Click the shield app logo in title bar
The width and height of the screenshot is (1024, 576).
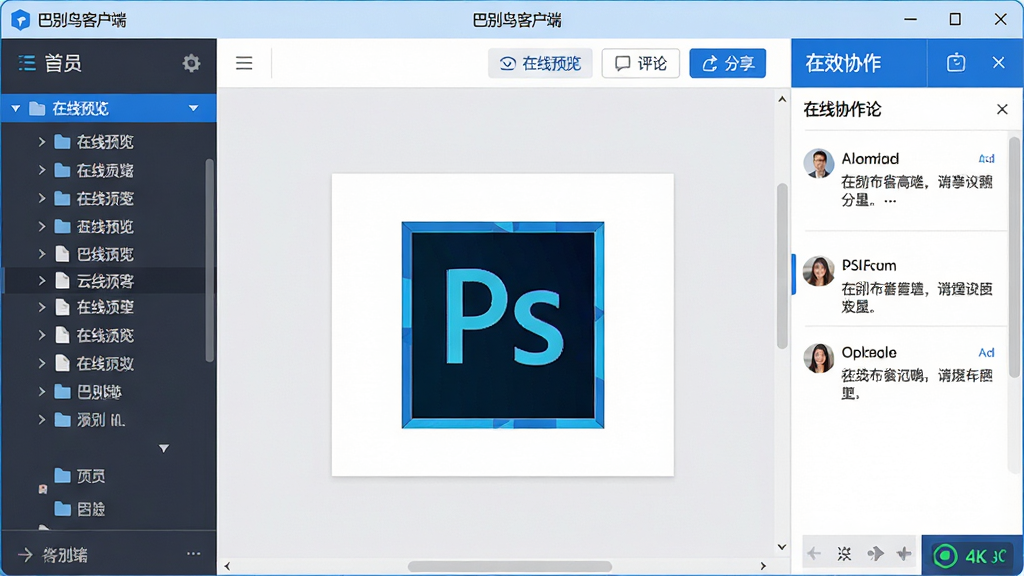(x=20, y=20)
